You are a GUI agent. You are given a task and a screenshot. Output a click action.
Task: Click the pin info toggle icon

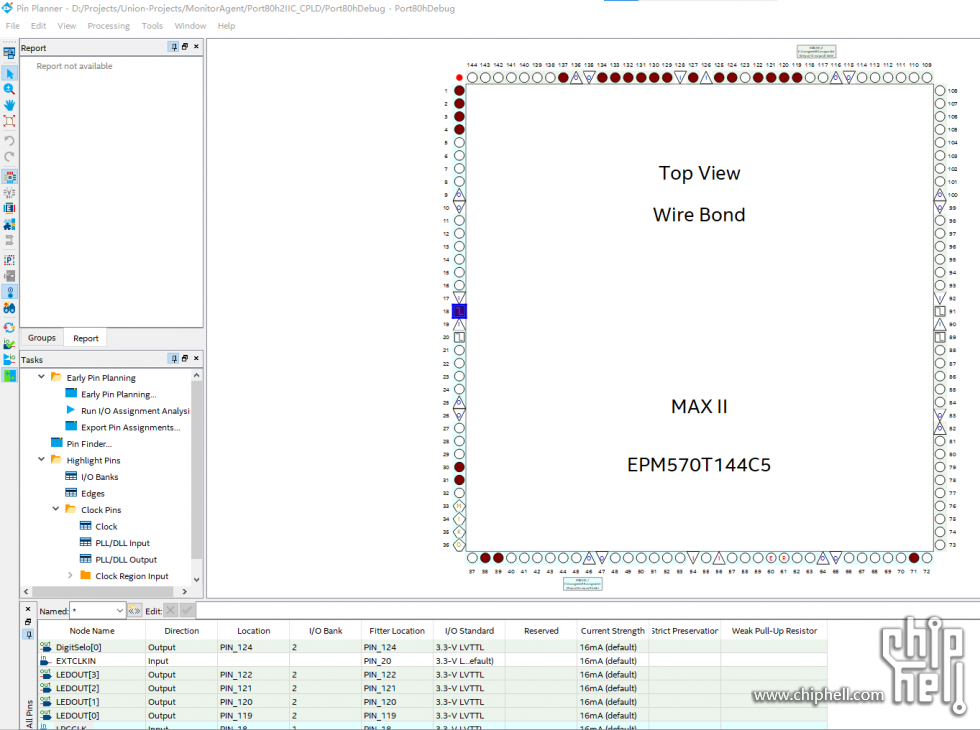pos(9,292)
